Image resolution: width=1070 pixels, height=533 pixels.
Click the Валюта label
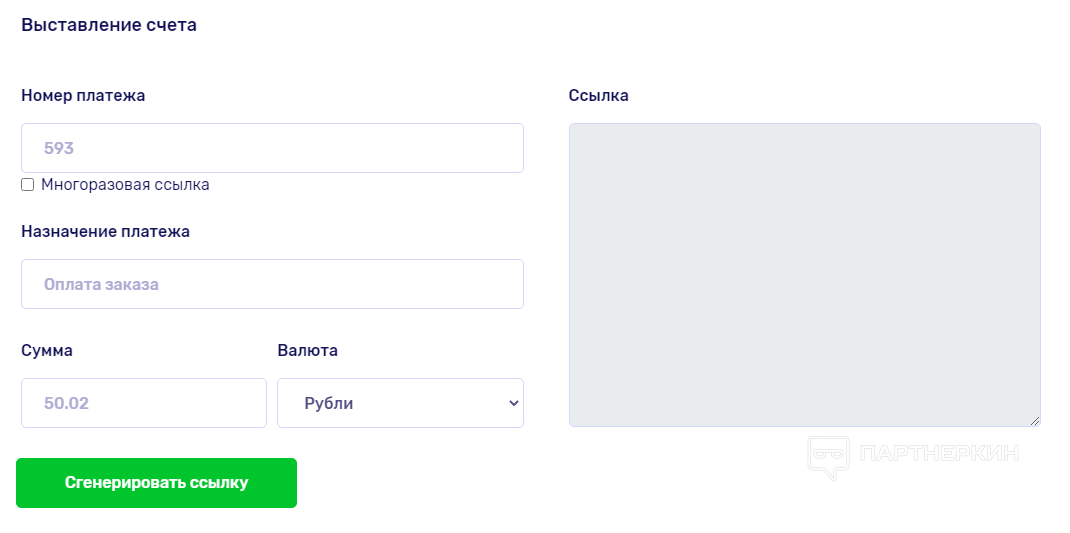click(307, 351)
